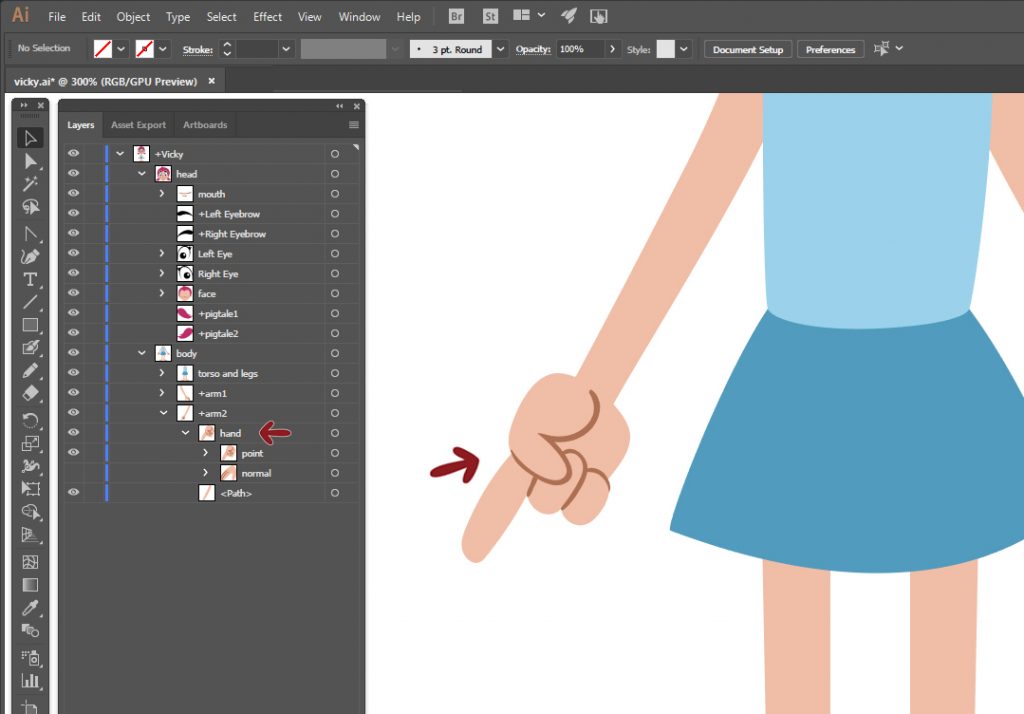The height and width of the screenshot is (714, 1024).
Task: Select the Rectangle tool
Action: point(30,325)
